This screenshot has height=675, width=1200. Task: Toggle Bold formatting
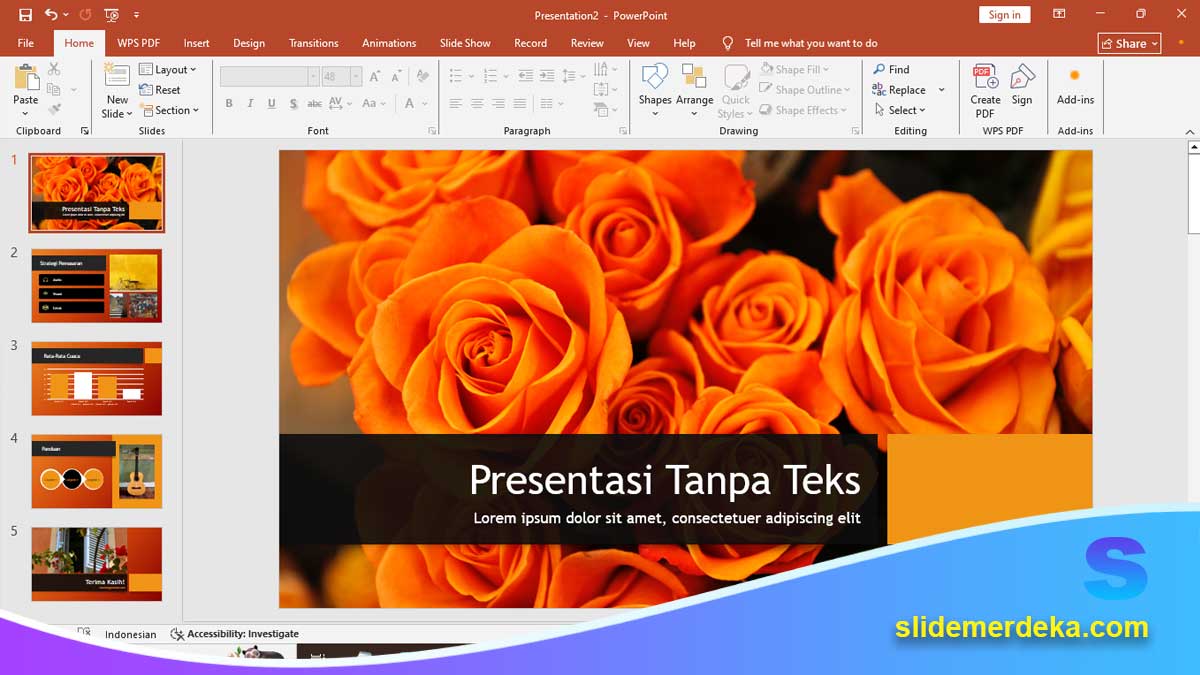pyautogui.click(x=229, y=103)
